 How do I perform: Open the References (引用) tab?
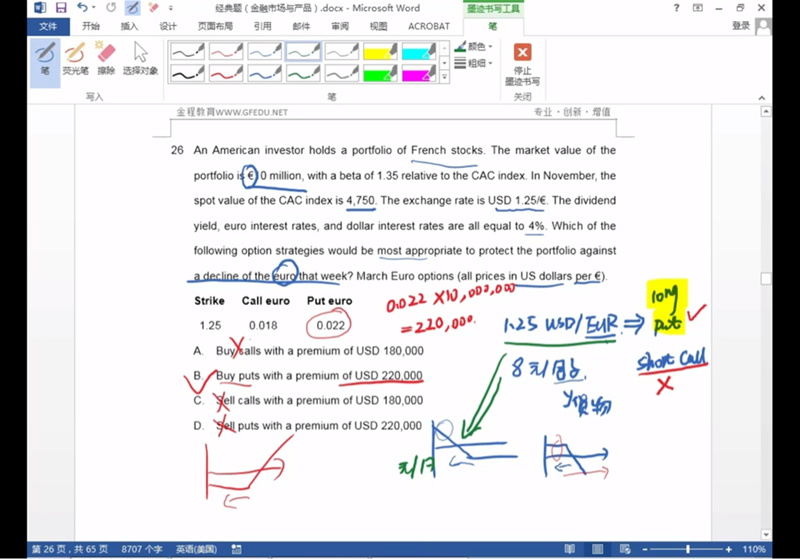click(x=262, y=26)
